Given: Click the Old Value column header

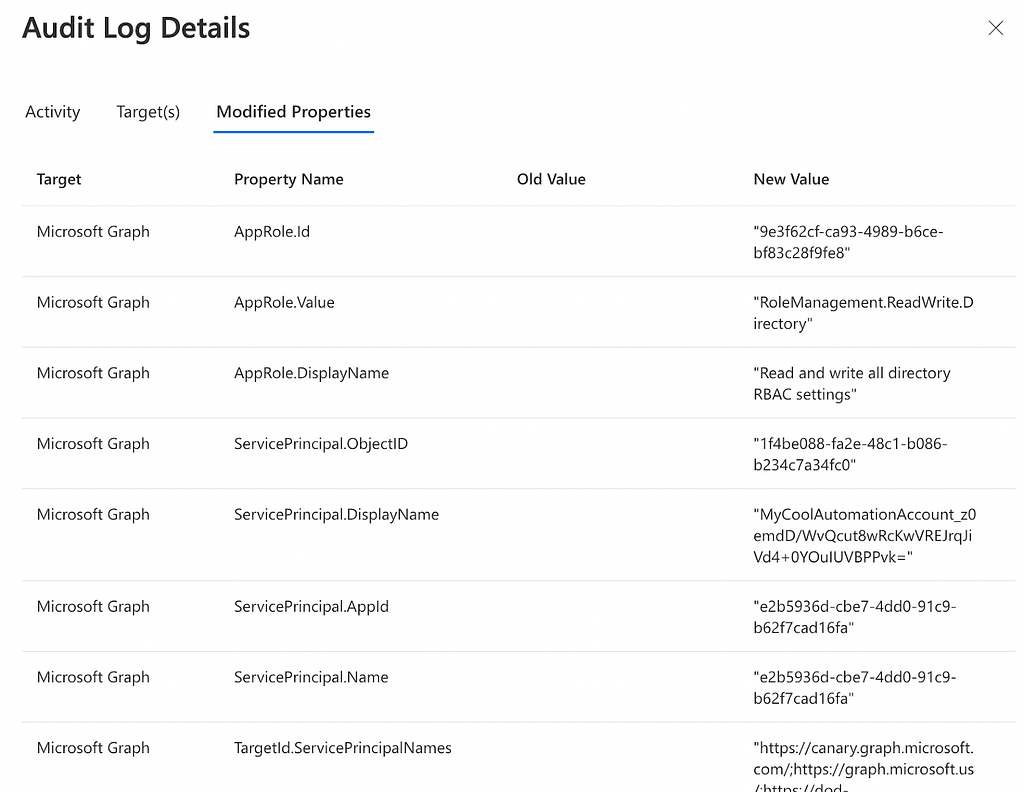Looking at the screenshot, I should point(551,179).
